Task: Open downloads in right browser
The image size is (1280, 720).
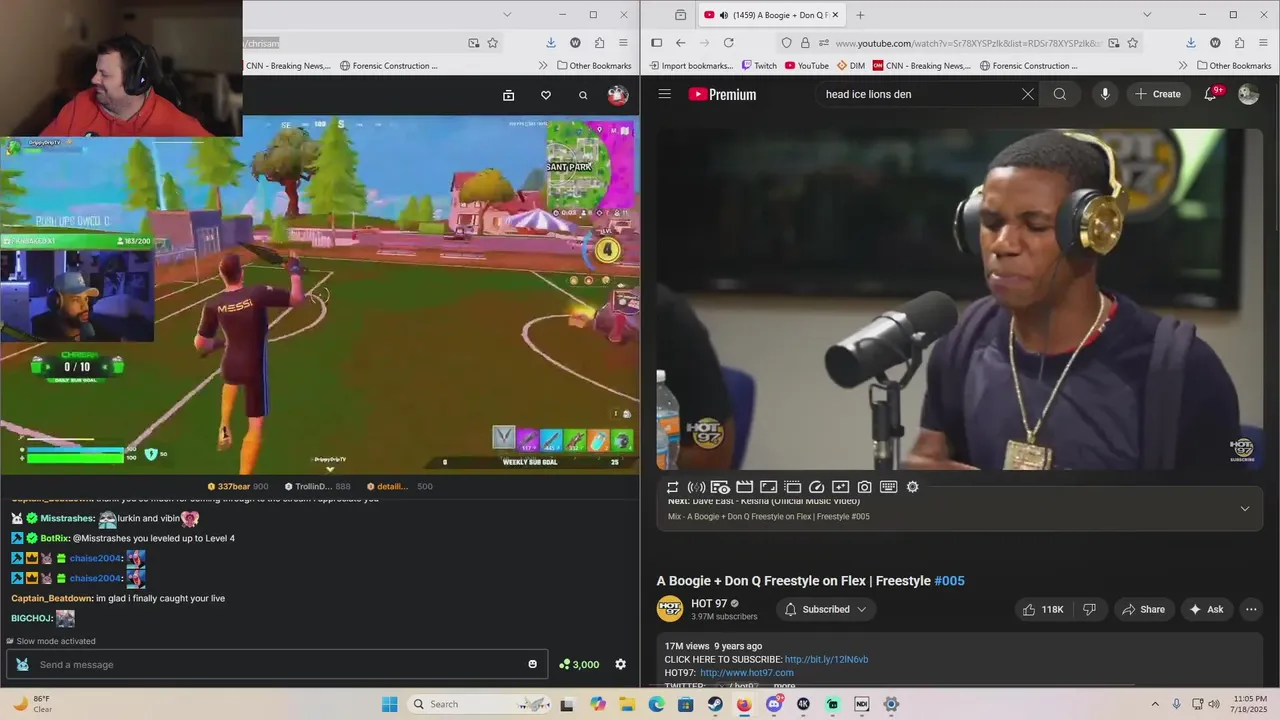Action: 1190,43
